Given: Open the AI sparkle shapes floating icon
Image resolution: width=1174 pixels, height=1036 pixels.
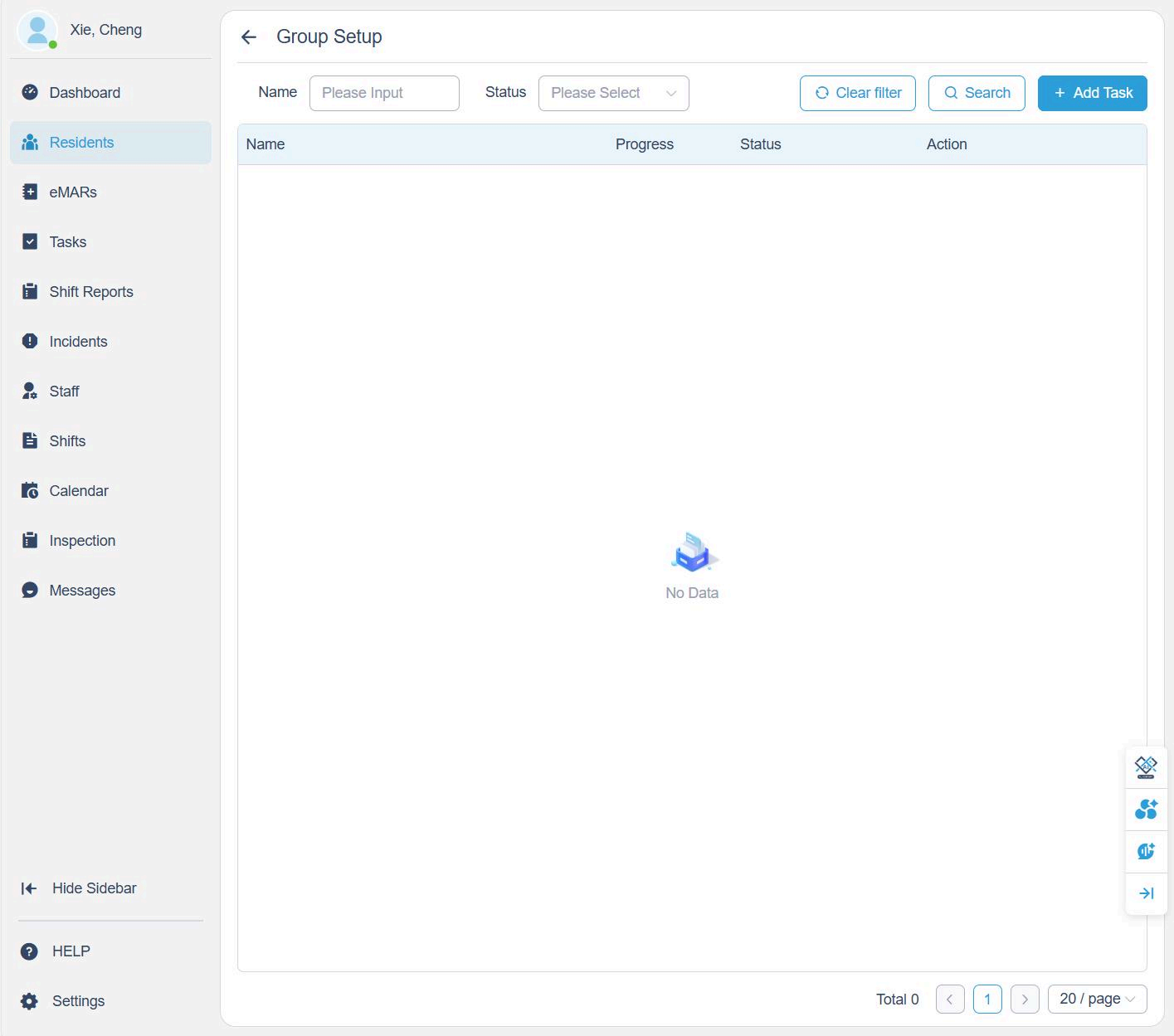Looking at the screenshot, I should click(x=1146, y=809).
